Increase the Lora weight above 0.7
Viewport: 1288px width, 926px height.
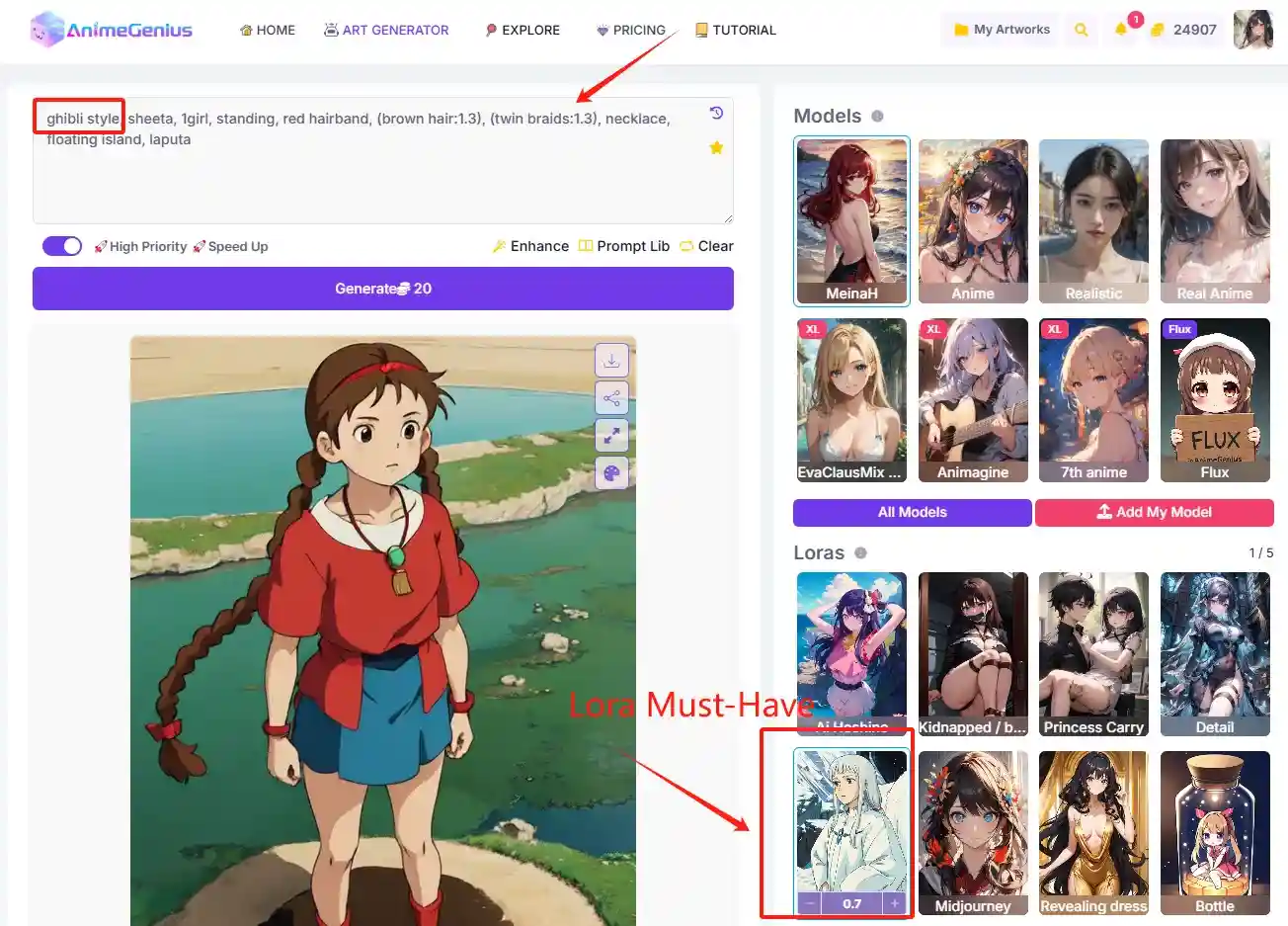894,902
